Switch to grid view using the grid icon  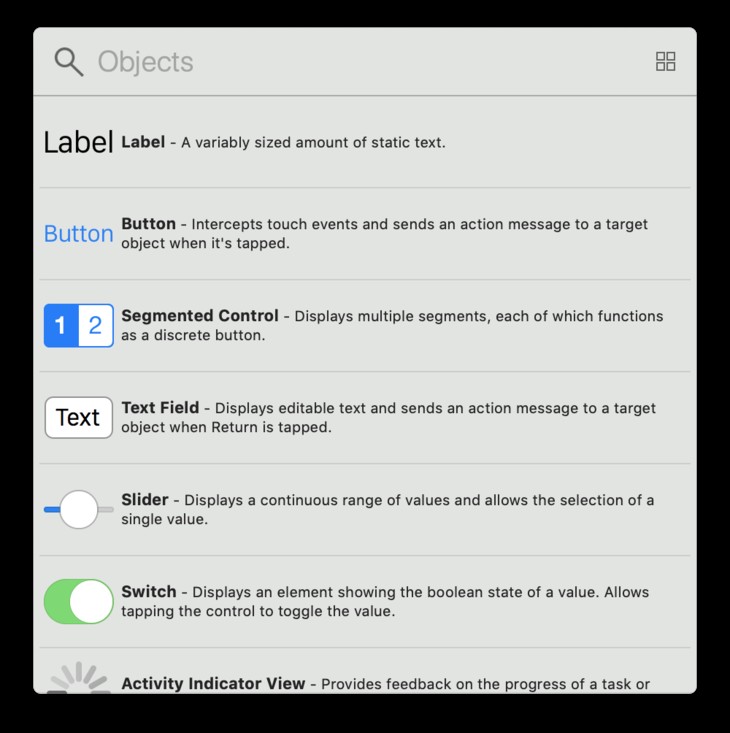(665, 61)
